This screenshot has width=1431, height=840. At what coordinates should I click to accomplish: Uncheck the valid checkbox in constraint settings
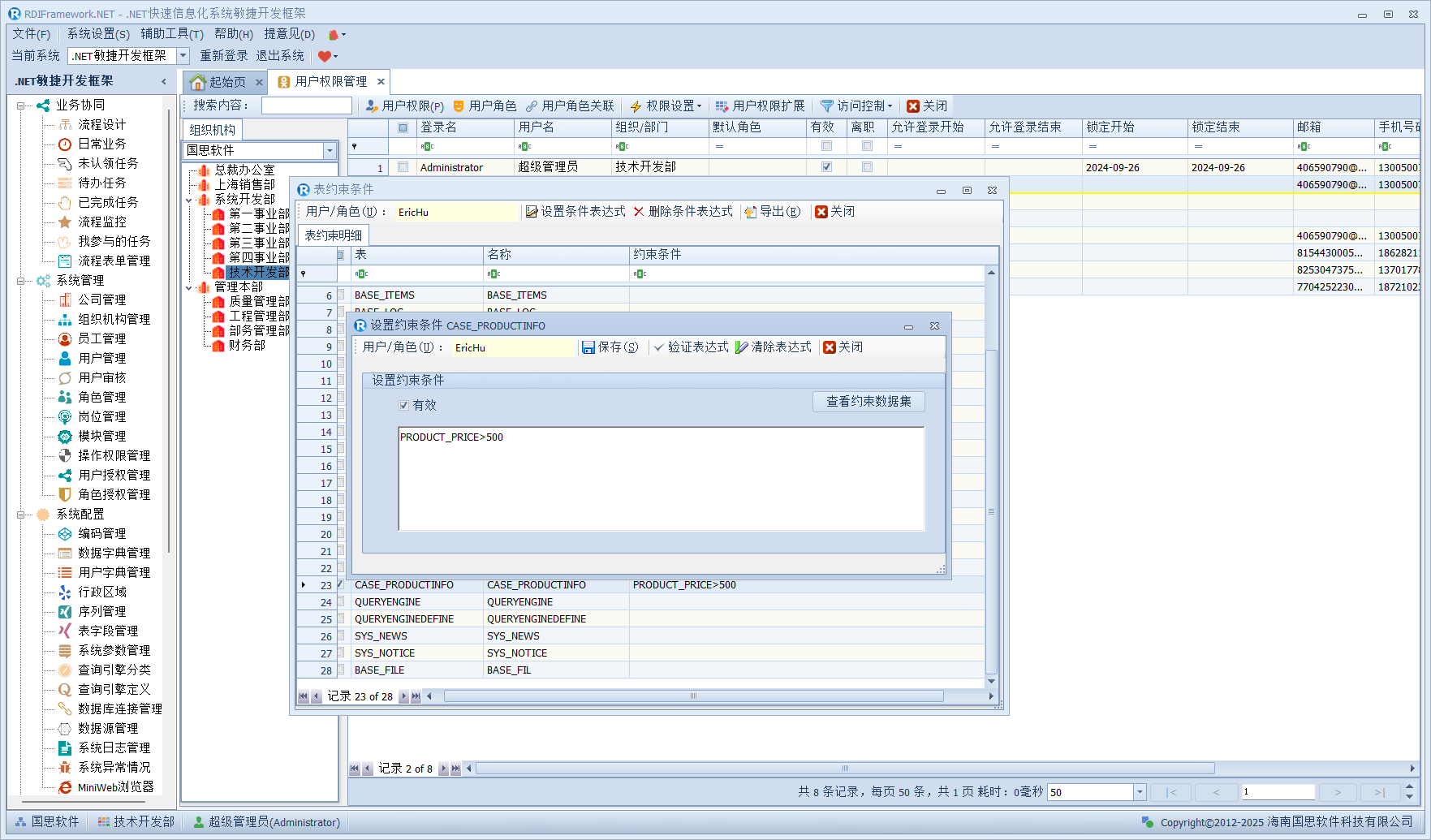(403, 405)
